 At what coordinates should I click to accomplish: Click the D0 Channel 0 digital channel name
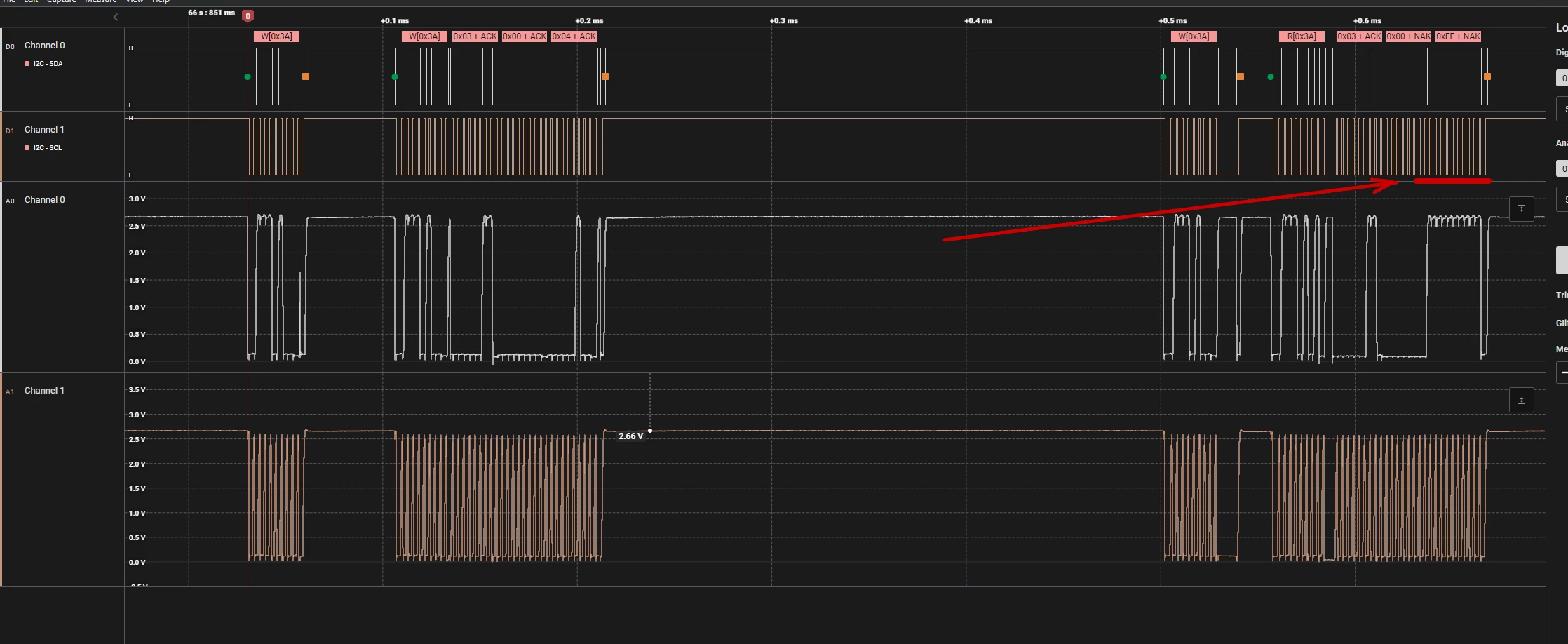pos(45,46)
